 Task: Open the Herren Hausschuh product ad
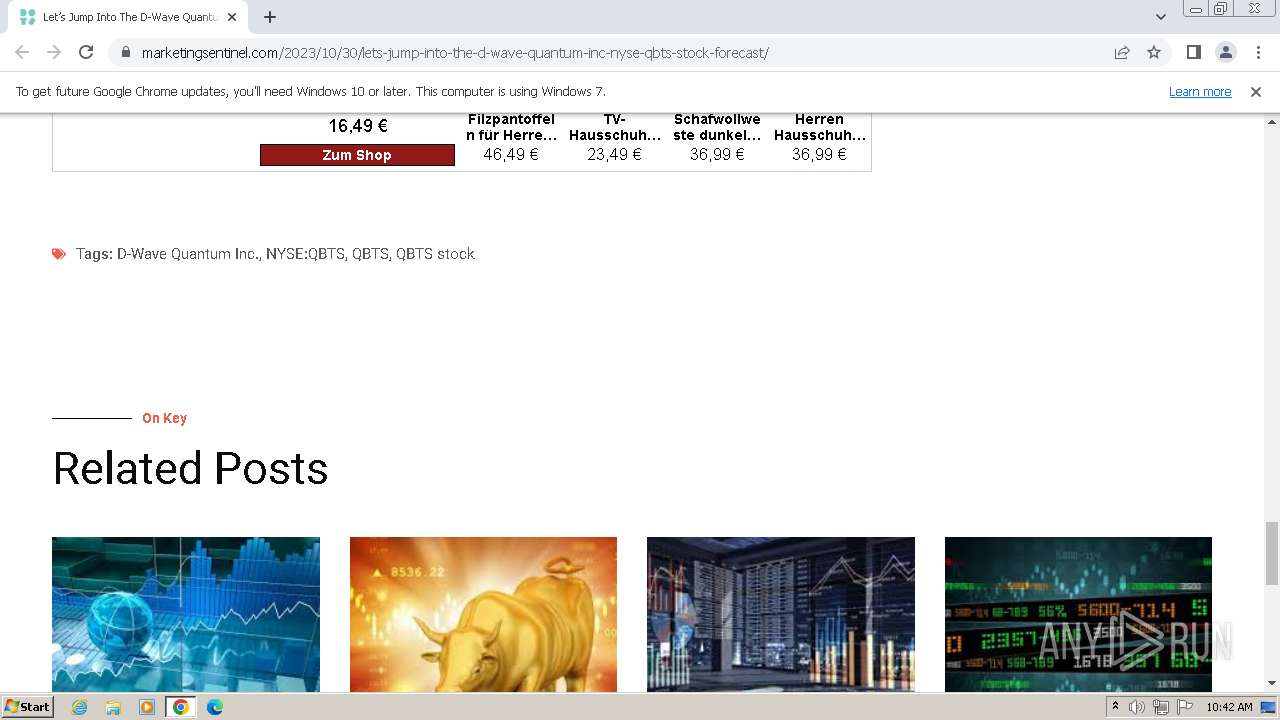[x=819, y=137]
